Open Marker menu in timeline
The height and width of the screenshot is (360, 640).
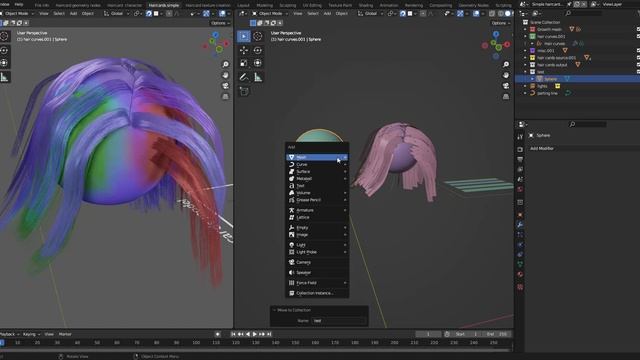65,334
